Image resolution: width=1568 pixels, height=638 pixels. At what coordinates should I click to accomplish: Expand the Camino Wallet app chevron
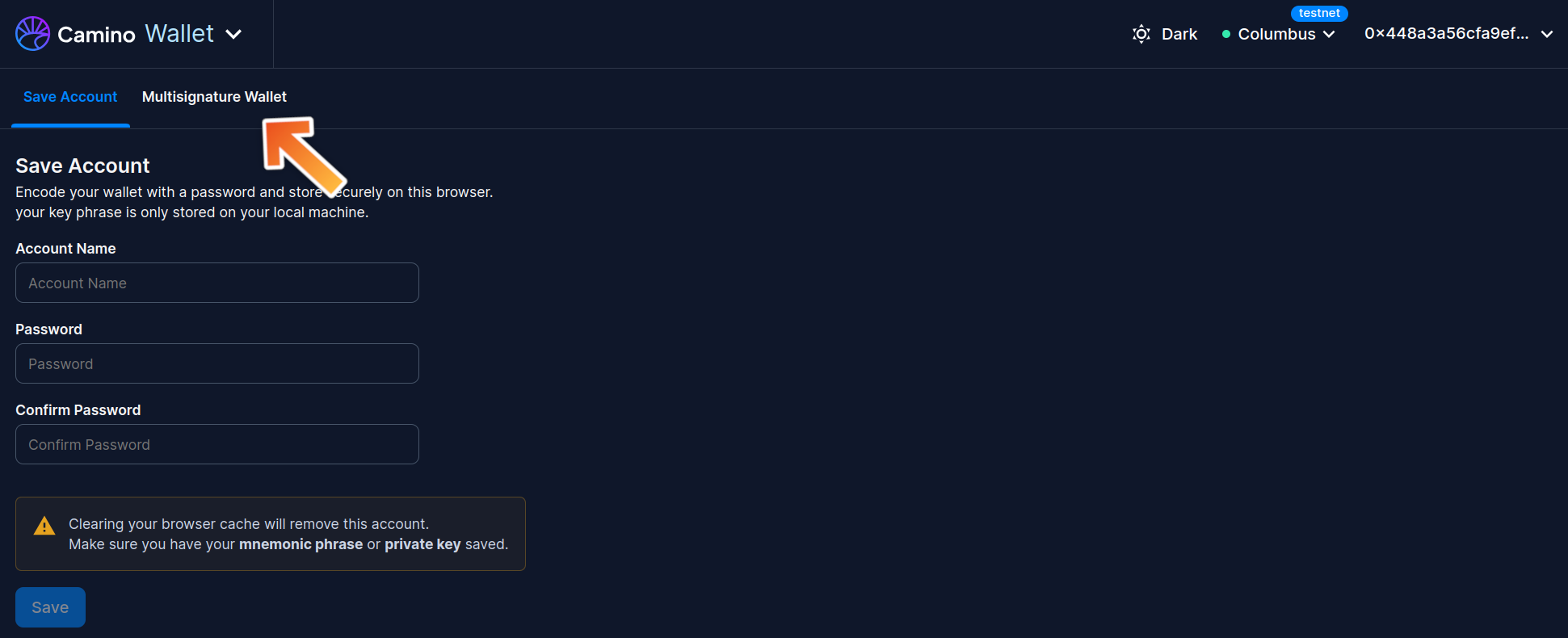[x=233, y=34]
